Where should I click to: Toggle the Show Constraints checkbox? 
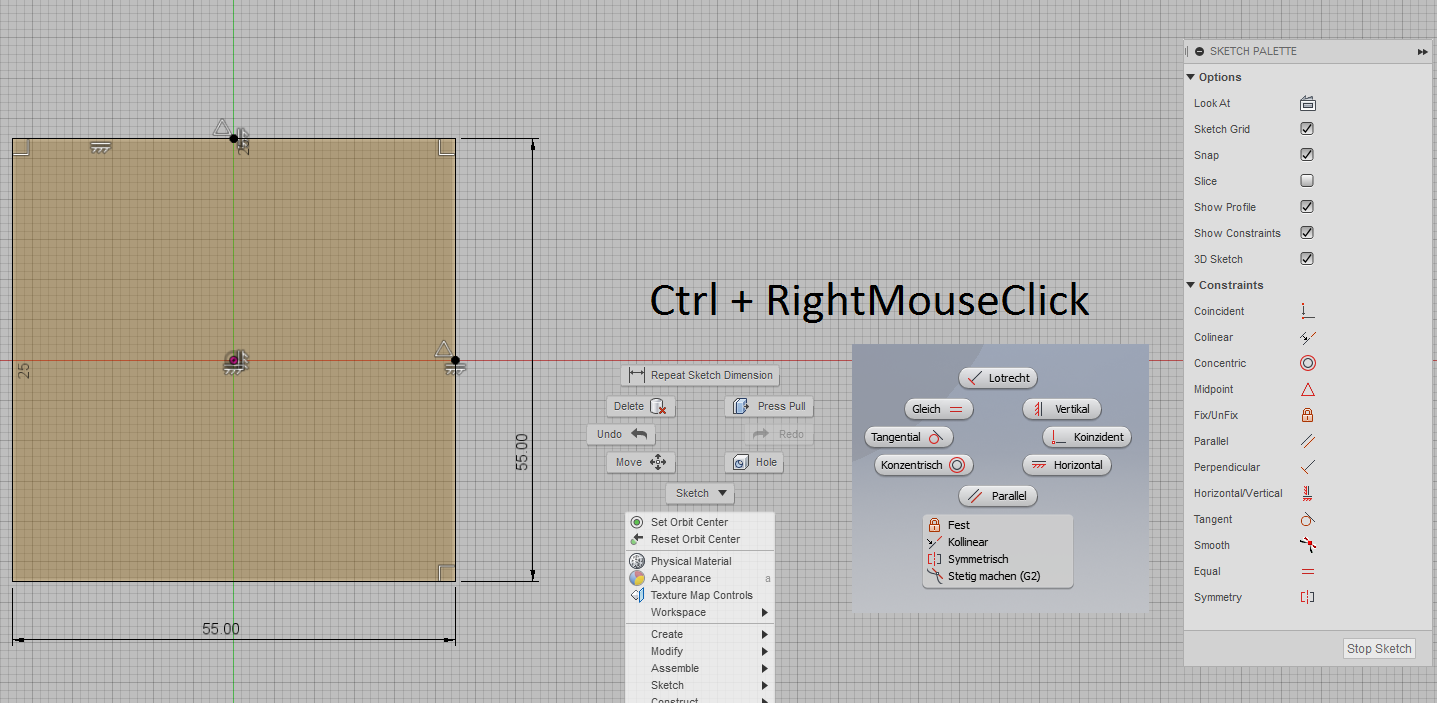[x=1307, y=233]
